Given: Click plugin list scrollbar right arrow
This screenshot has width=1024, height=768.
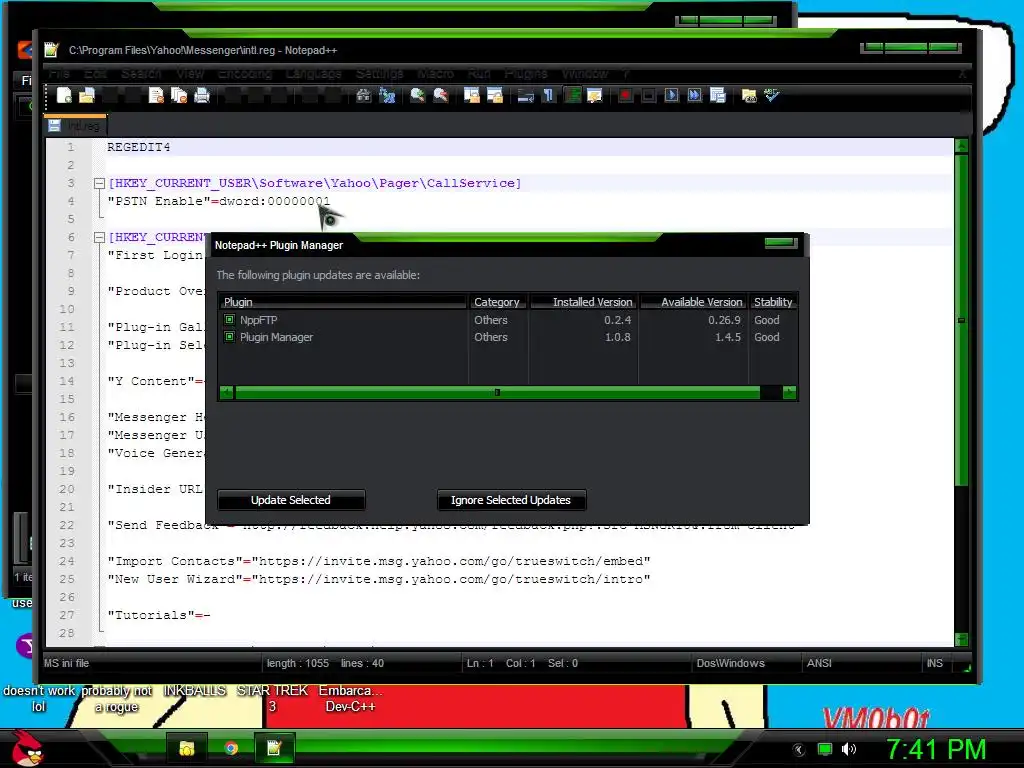Looking at the screenshot, I should coord(789,392).
